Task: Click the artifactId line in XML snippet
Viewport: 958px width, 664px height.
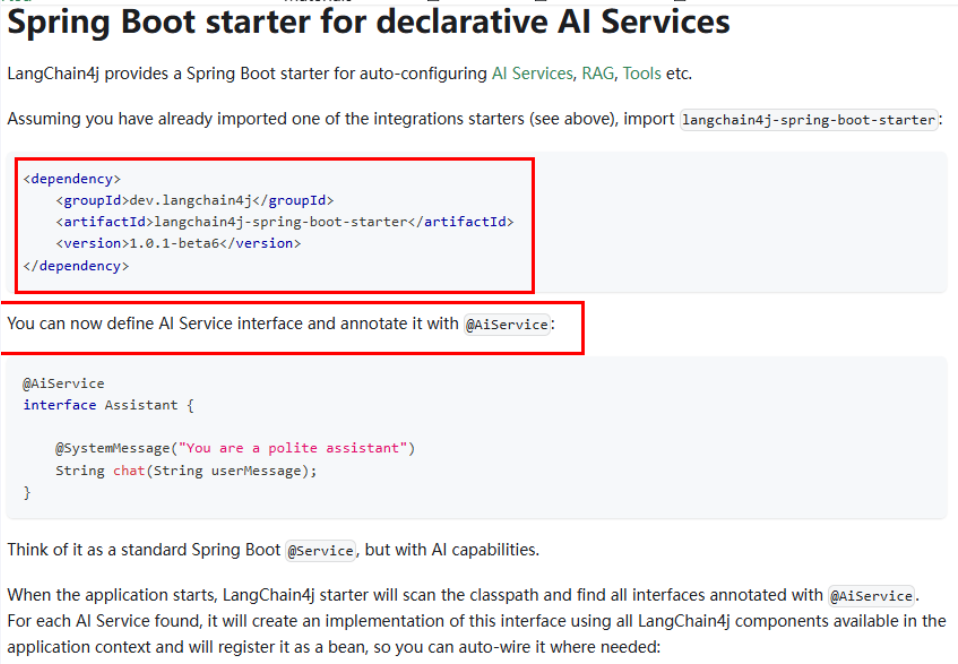Action: point(285,222)
